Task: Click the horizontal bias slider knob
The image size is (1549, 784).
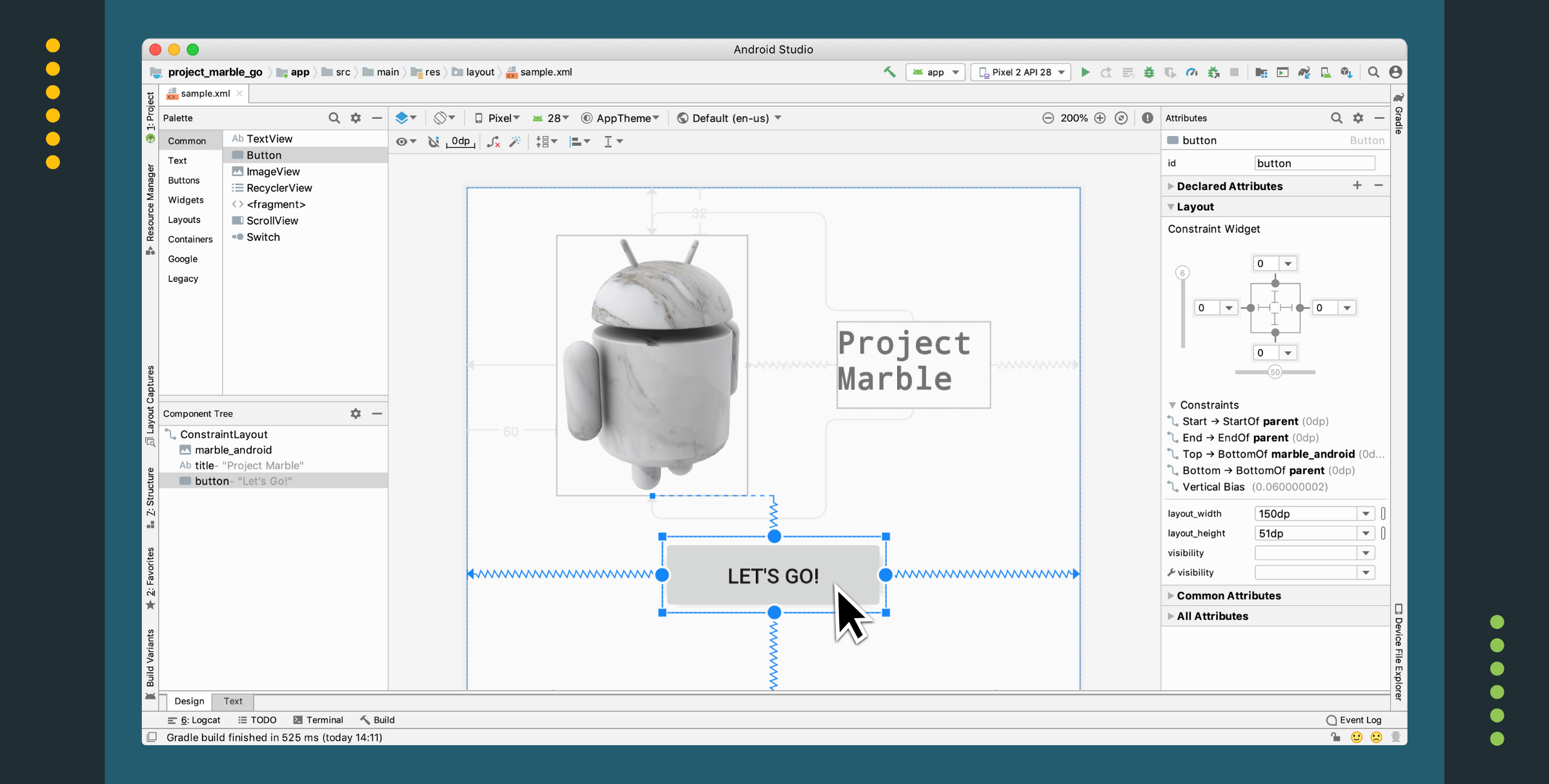Action: [1275, 372]
